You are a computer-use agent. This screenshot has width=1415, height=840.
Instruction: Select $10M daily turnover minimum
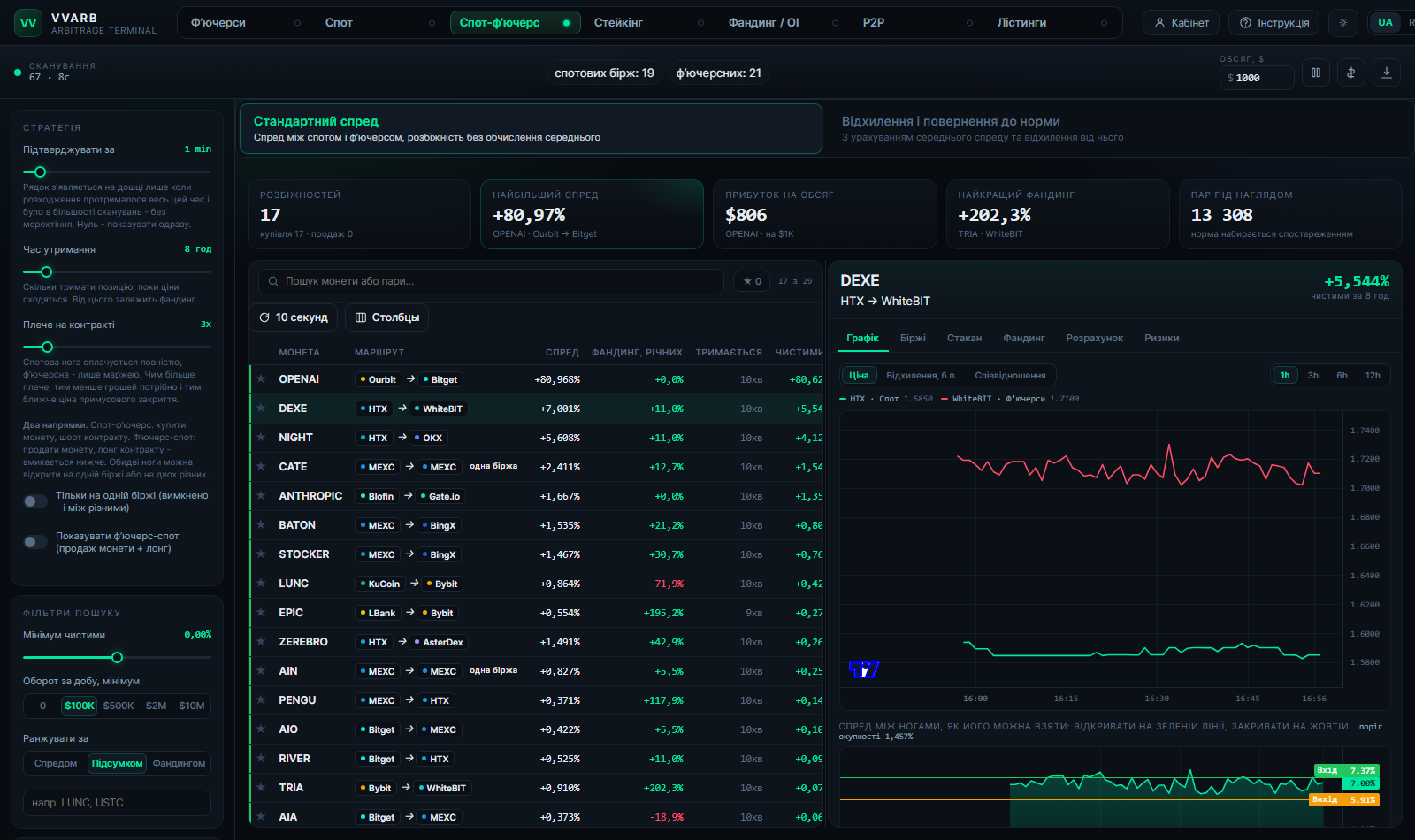[192, 706]
